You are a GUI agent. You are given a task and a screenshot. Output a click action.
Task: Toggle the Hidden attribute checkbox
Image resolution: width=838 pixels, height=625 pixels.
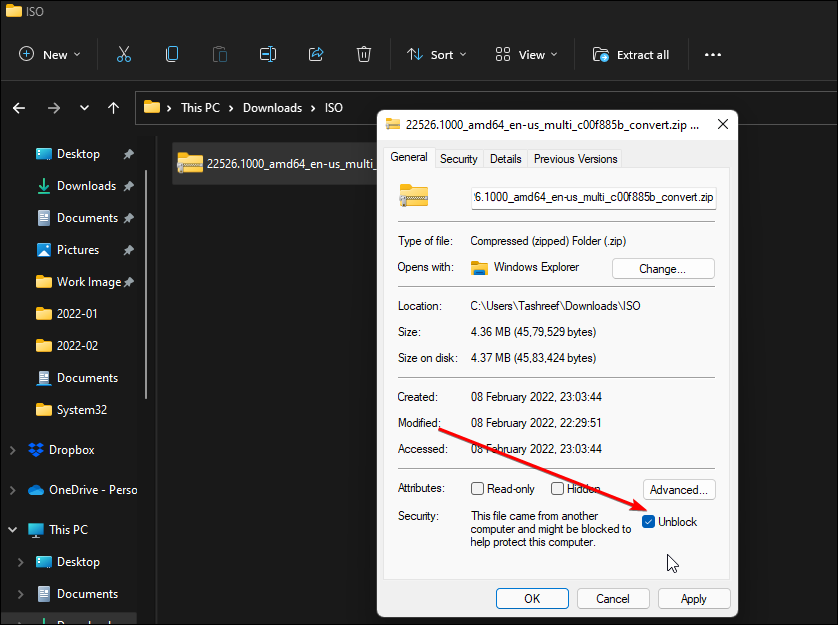[x=557, y=489]
